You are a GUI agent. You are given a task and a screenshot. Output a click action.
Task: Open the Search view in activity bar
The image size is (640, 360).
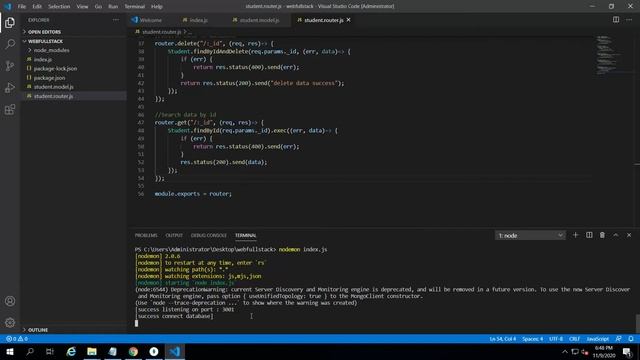coord(10,44)
